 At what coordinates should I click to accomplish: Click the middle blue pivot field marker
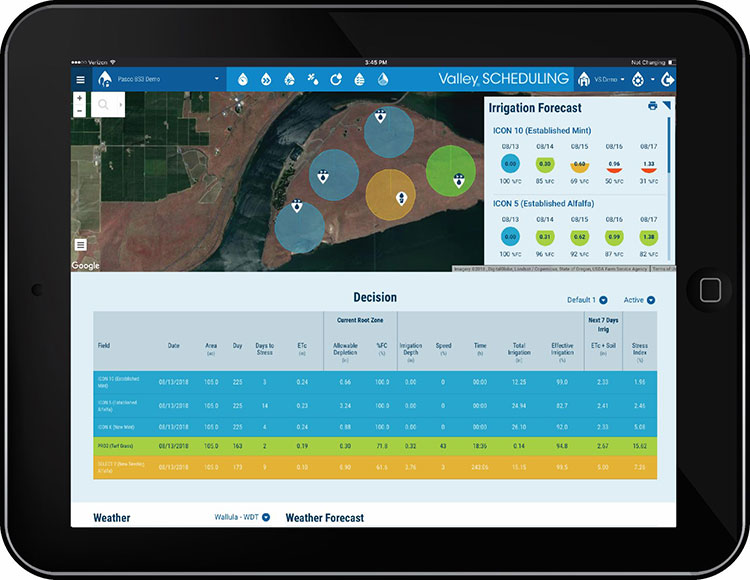(323, 176)
